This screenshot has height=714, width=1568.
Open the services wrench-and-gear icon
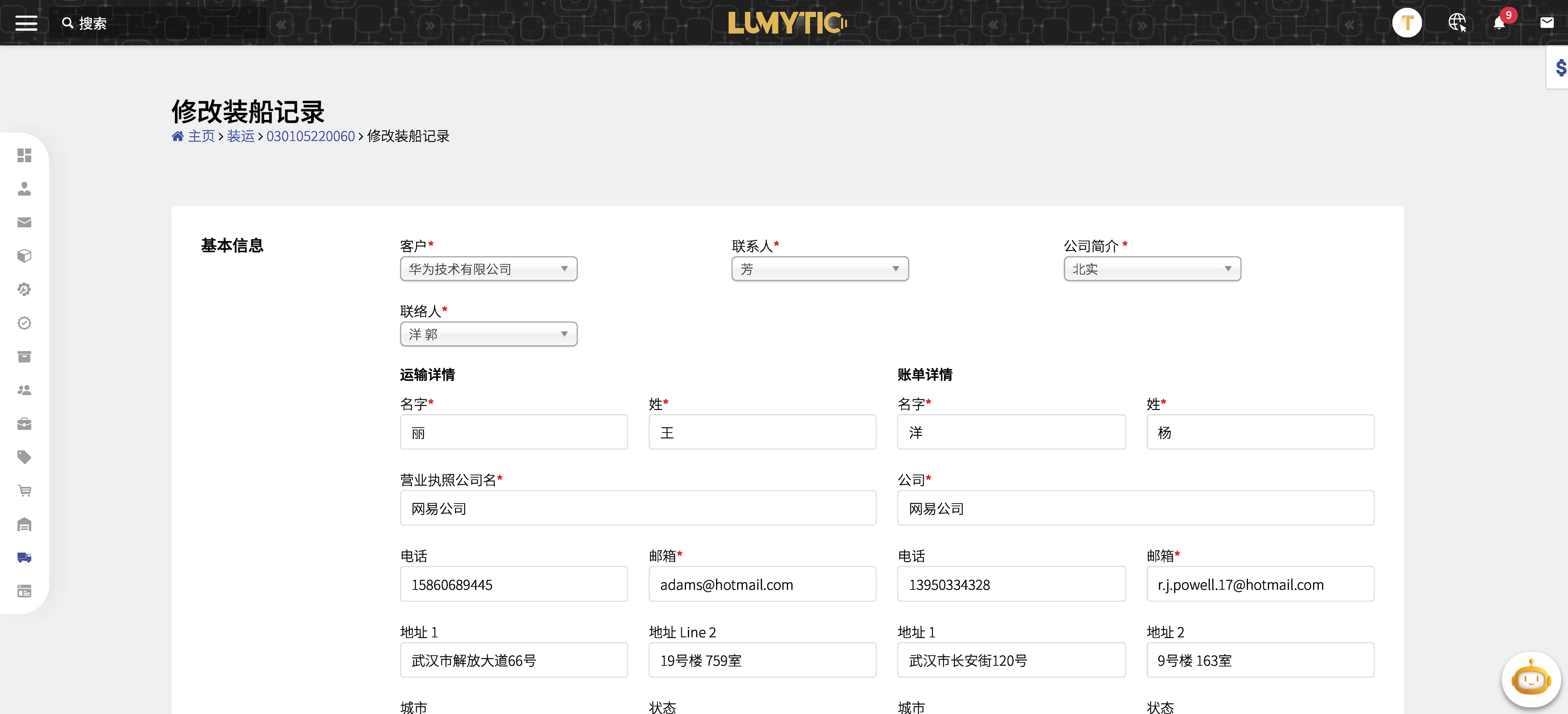click(x=24, y=289)
